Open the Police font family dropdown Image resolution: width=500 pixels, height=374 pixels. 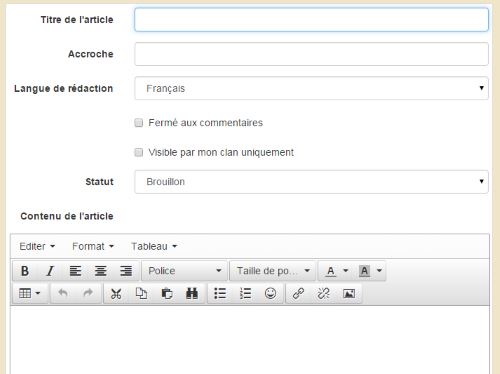point(185,271)
